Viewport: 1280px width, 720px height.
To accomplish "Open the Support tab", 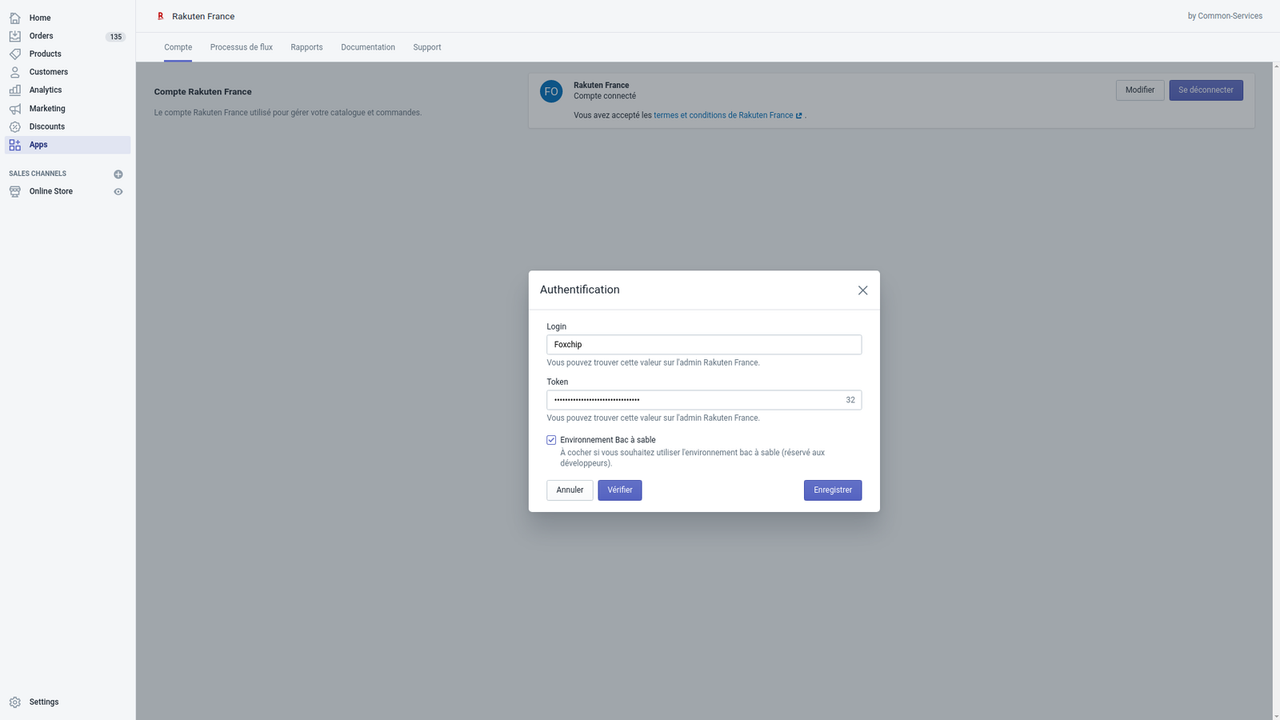I will coord(427,47).
